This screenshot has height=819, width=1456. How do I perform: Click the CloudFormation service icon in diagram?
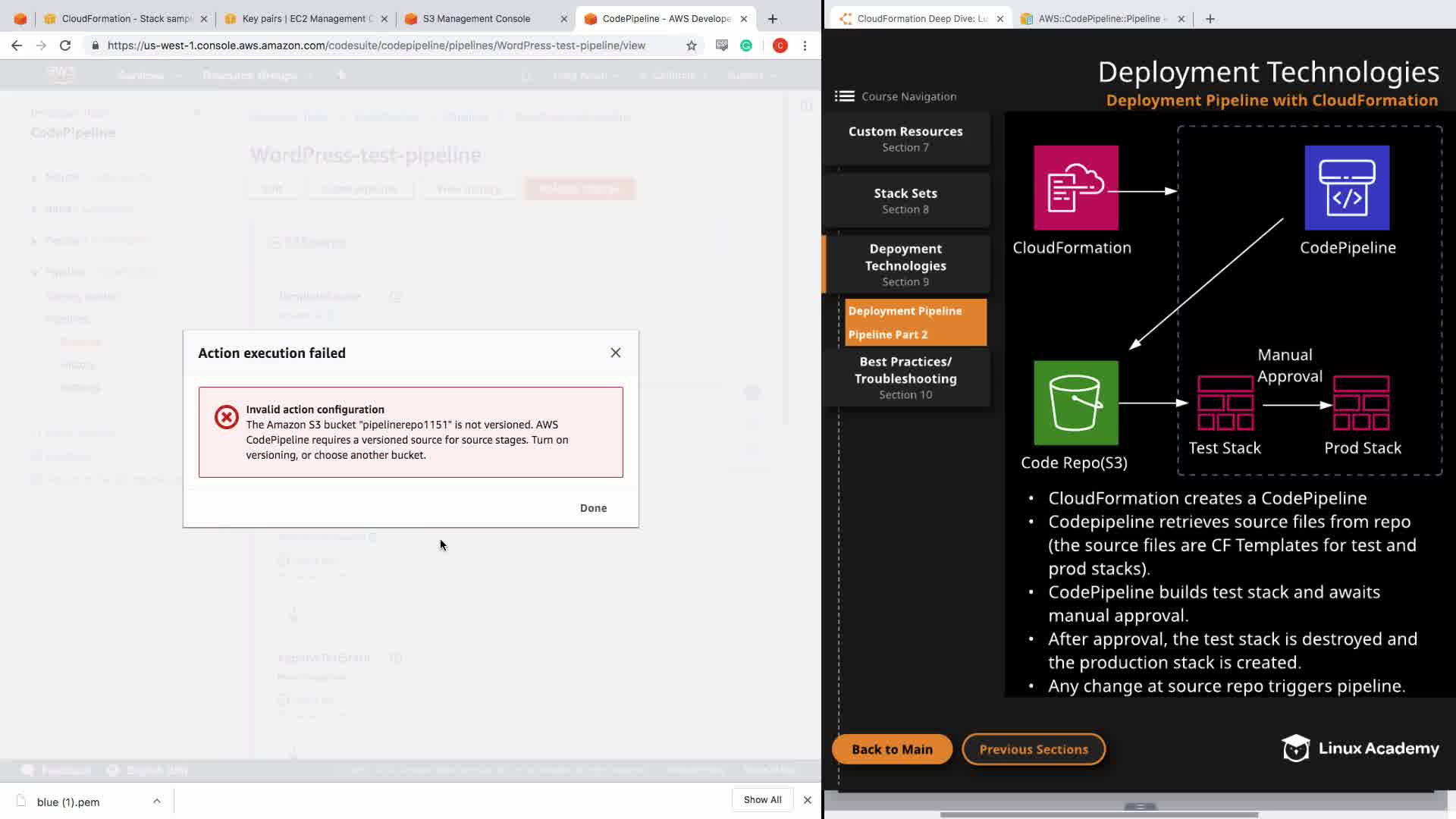[x=1075, y=188]
